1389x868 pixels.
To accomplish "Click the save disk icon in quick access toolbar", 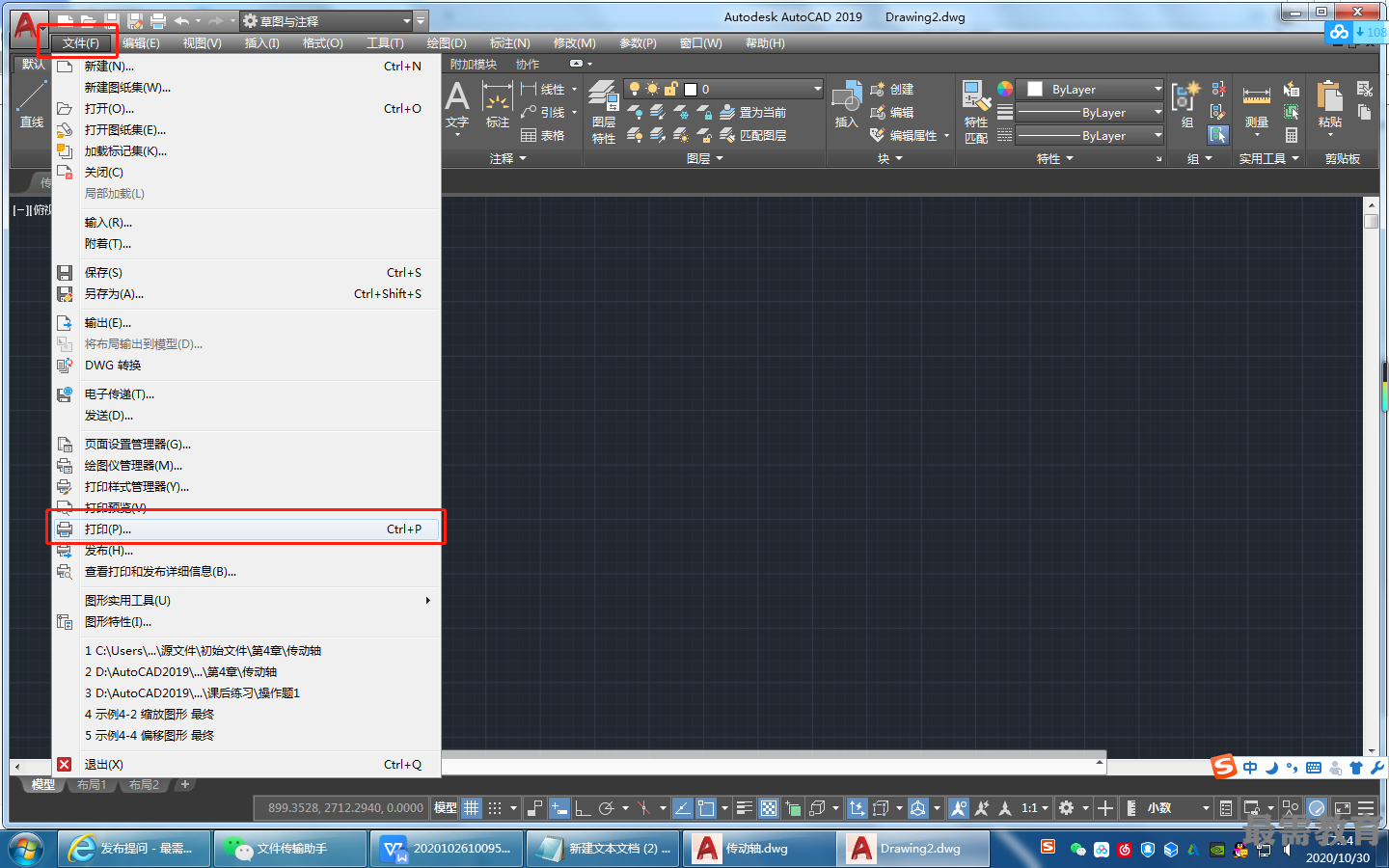I will point(110,20).
